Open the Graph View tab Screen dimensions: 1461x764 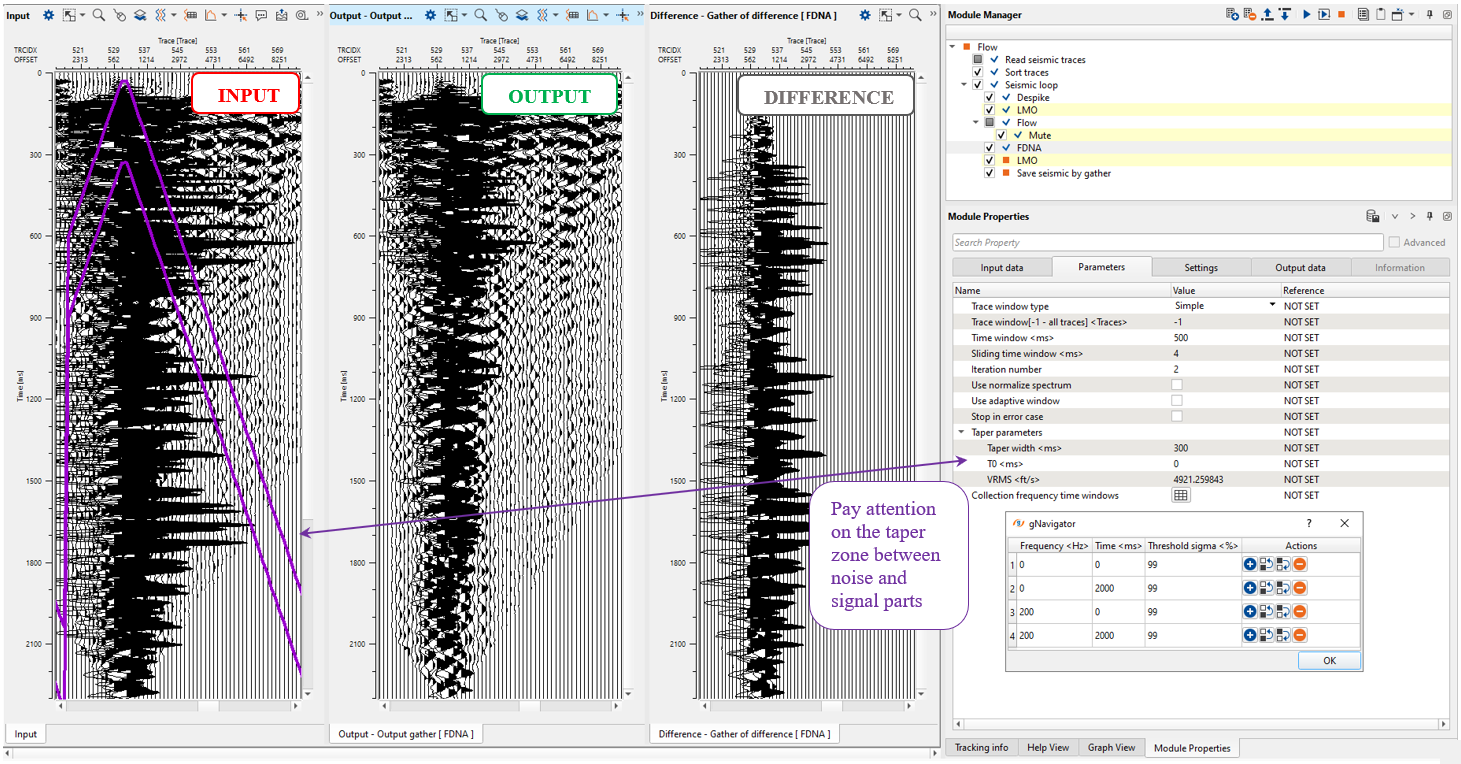pos(1111,748)
